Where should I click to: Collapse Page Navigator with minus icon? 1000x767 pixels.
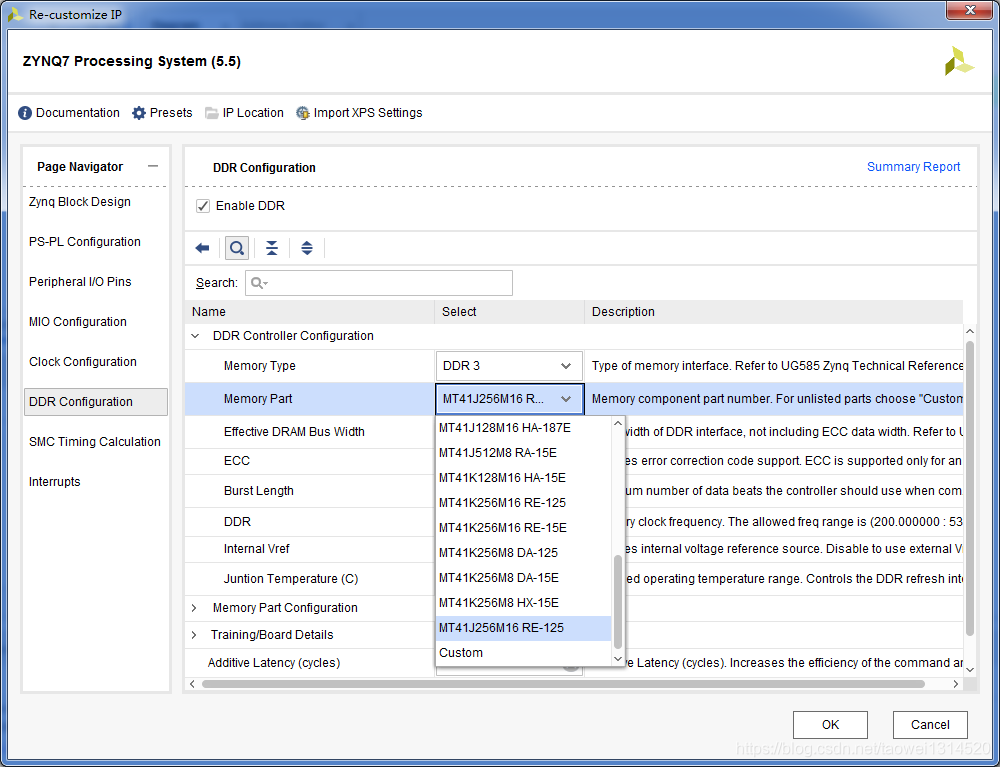pyautogui.click(x=152, y=166)
